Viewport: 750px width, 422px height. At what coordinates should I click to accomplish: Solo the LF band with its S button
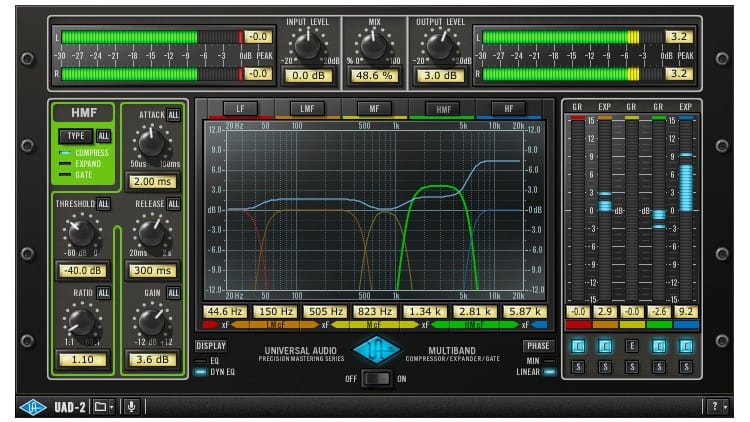[578, 367]
